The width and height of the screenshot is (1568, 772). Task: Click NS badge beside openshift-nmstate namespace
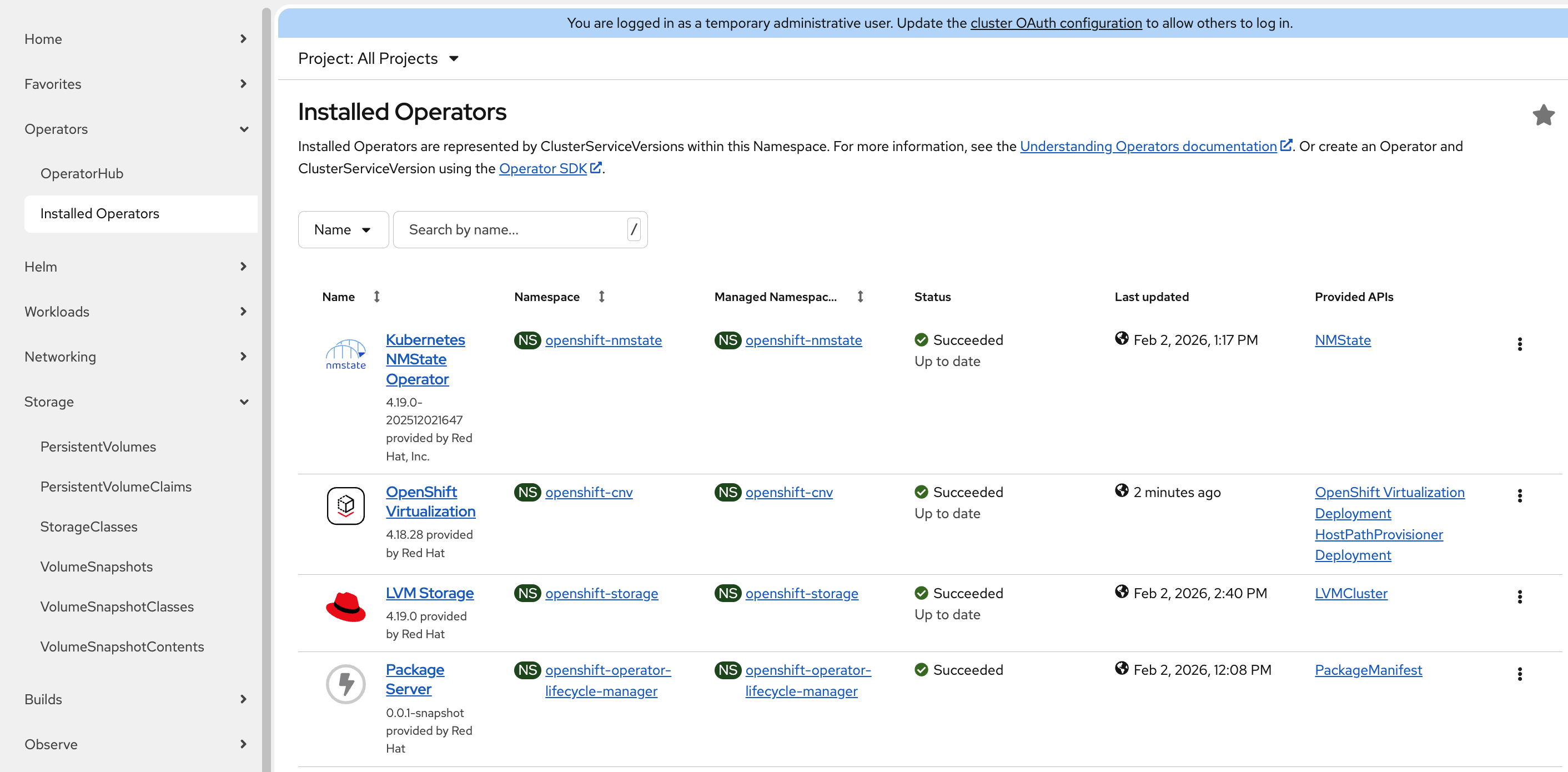[x=527, y=340]
